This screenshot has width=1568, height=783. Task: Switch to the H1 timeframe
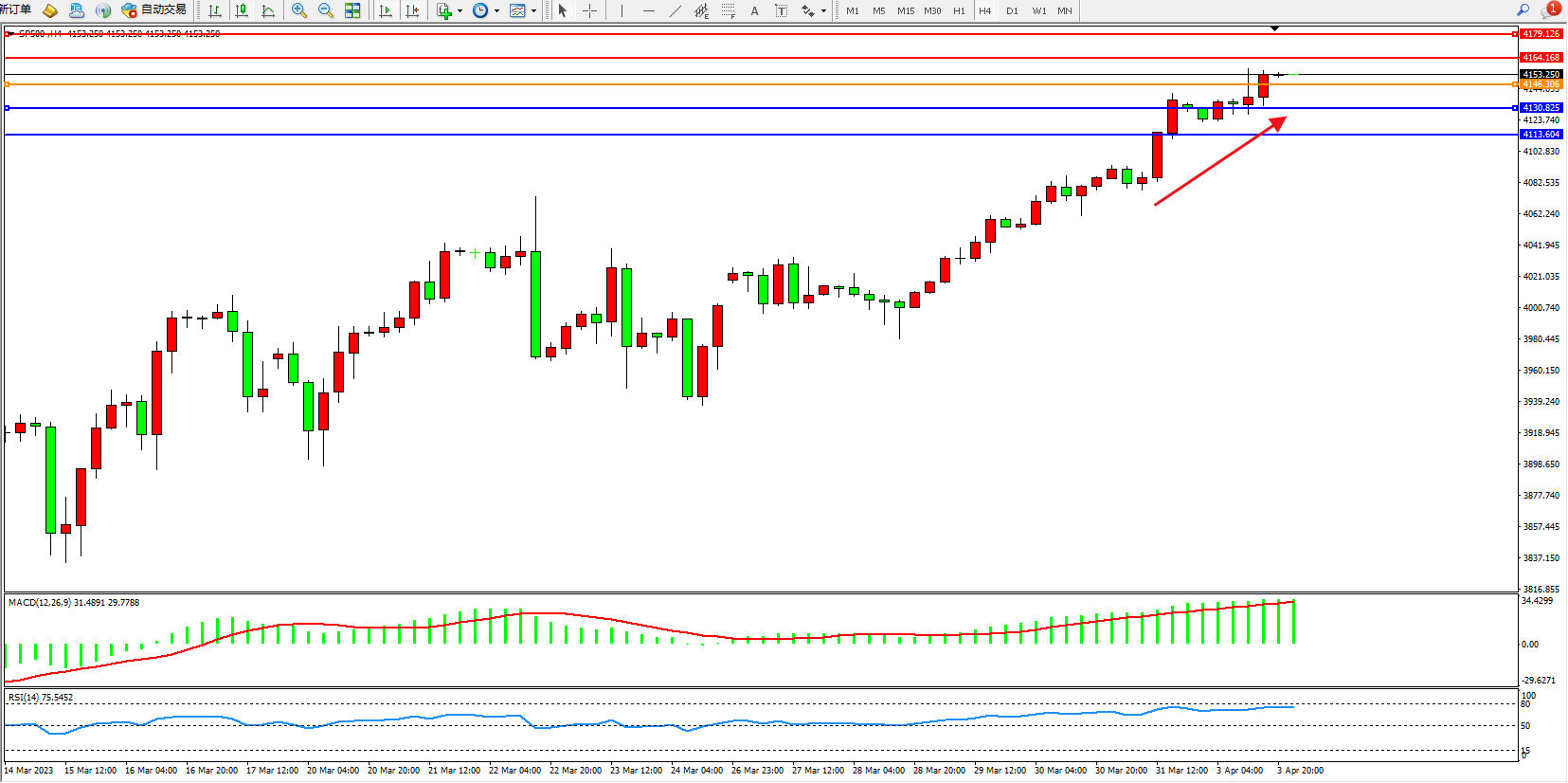[x=959, y=10]
